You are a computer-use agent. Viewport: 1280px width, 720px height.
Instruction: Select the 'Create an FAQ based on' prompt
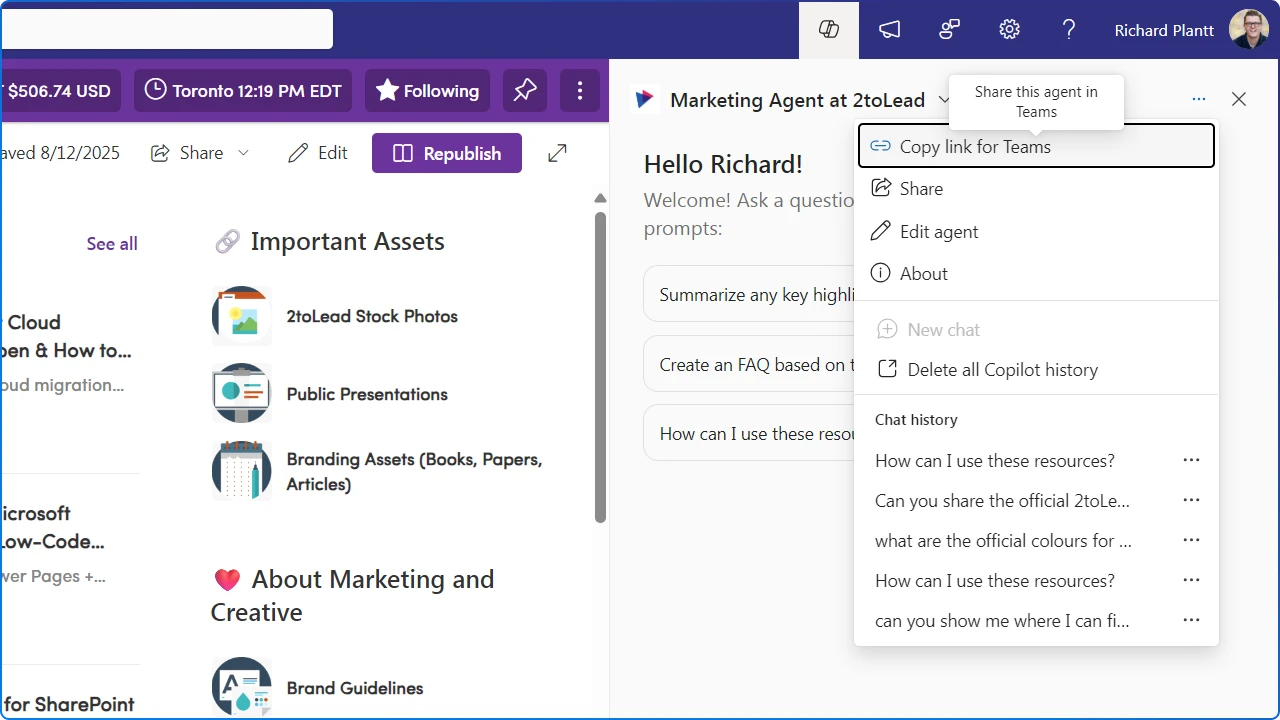coord(750,364)
